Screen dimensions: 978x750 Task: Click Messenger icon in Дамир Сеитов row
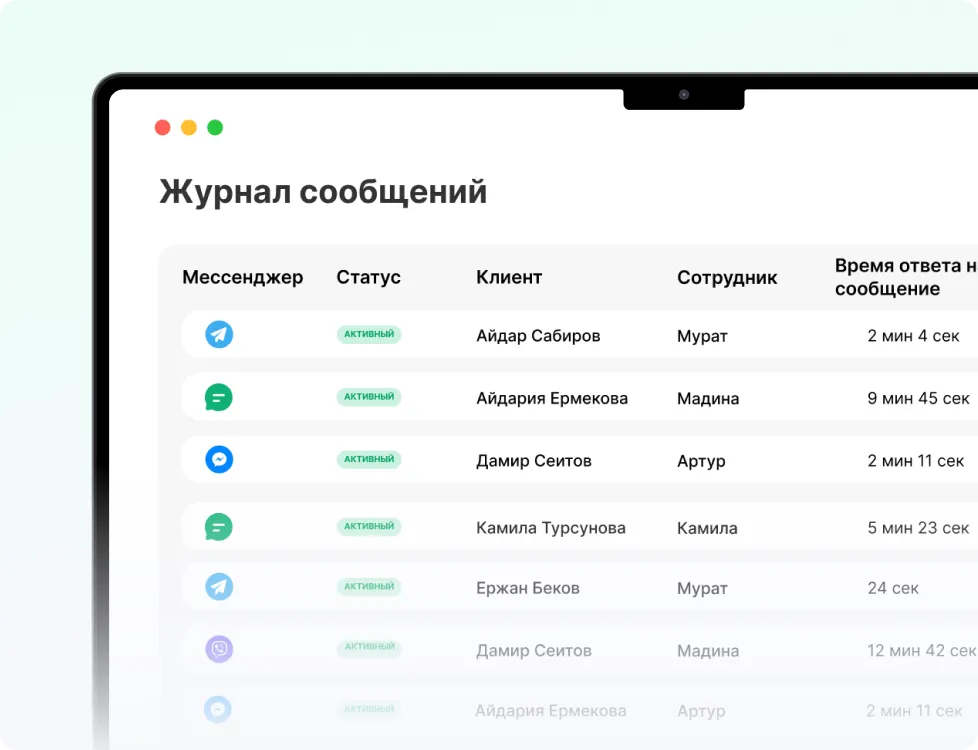(219, 459)
